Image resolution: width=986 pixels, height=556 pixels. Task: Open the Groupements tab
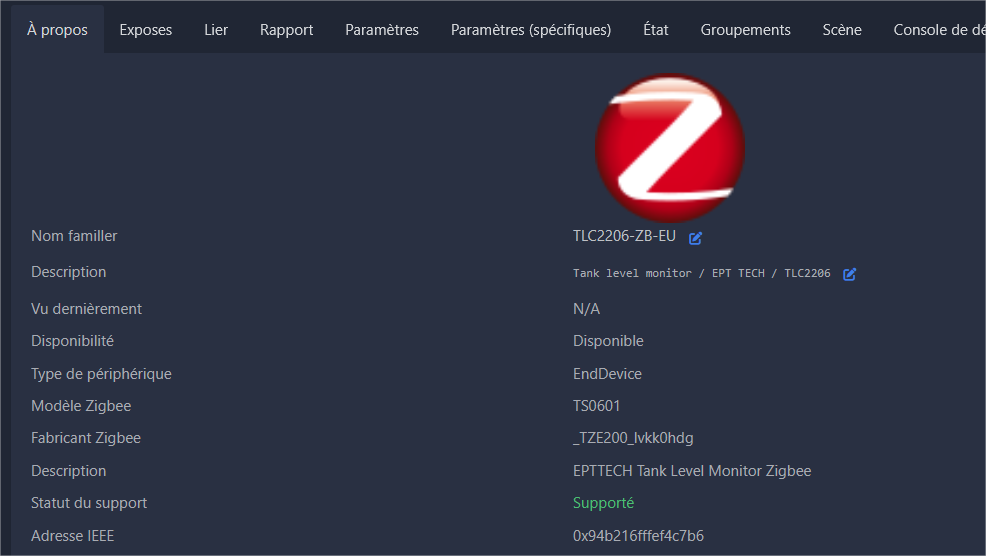click(745, 30)
